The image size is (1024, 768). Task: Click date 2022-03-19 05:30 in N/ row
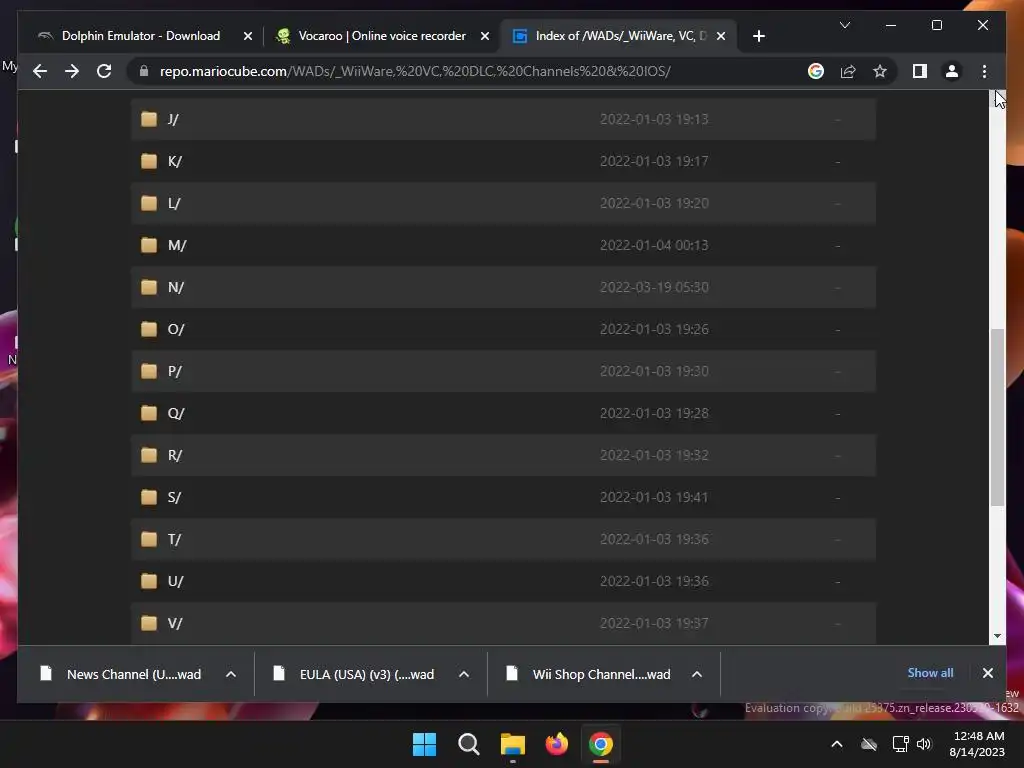pos(654,287)
